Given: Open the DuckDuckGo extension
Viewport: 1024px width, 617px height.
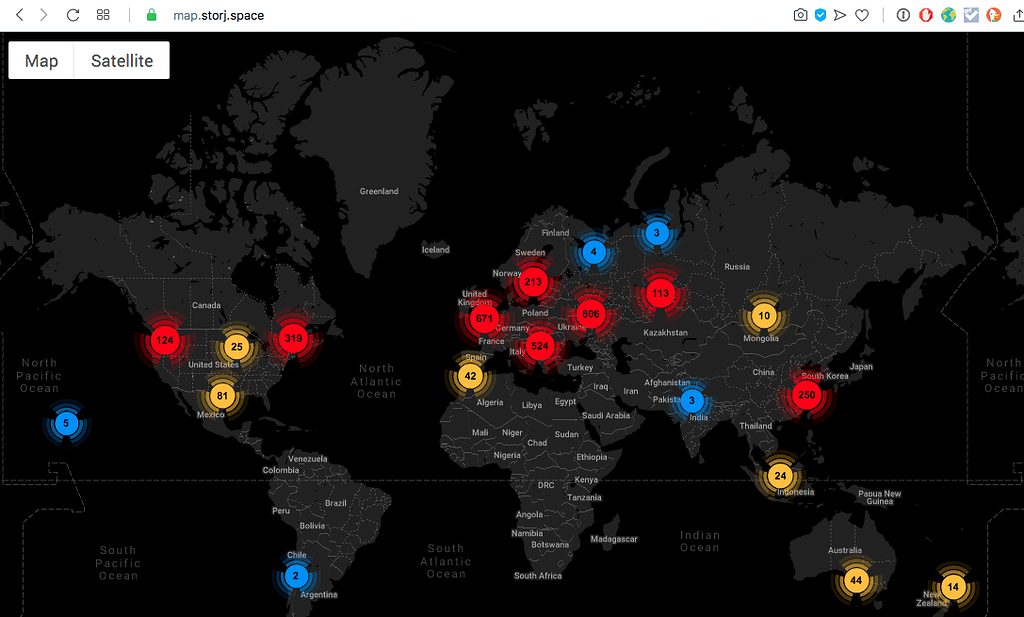Looking at the screenshot, I should pyautogui.click(x=991, y=14).
